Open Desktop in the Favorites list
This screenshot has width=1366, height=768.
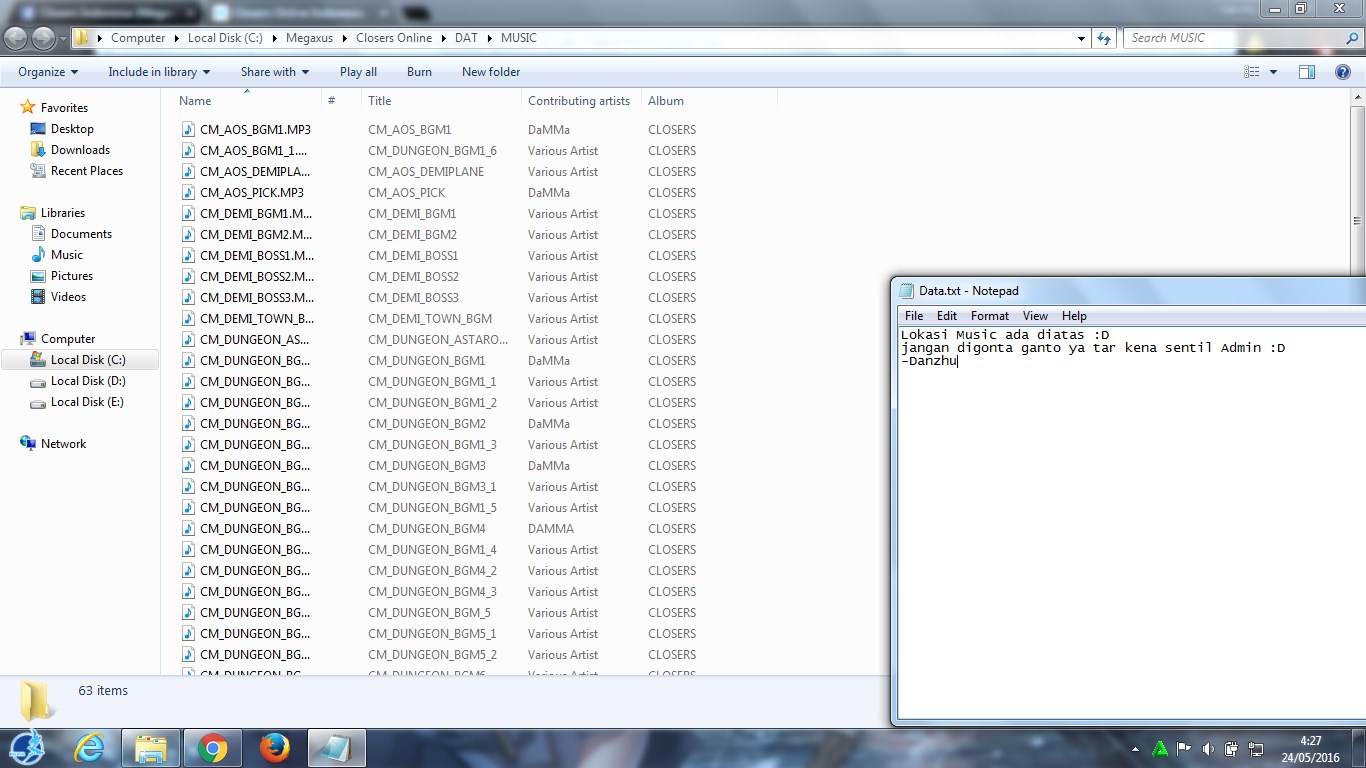click(x=72, y=129)
